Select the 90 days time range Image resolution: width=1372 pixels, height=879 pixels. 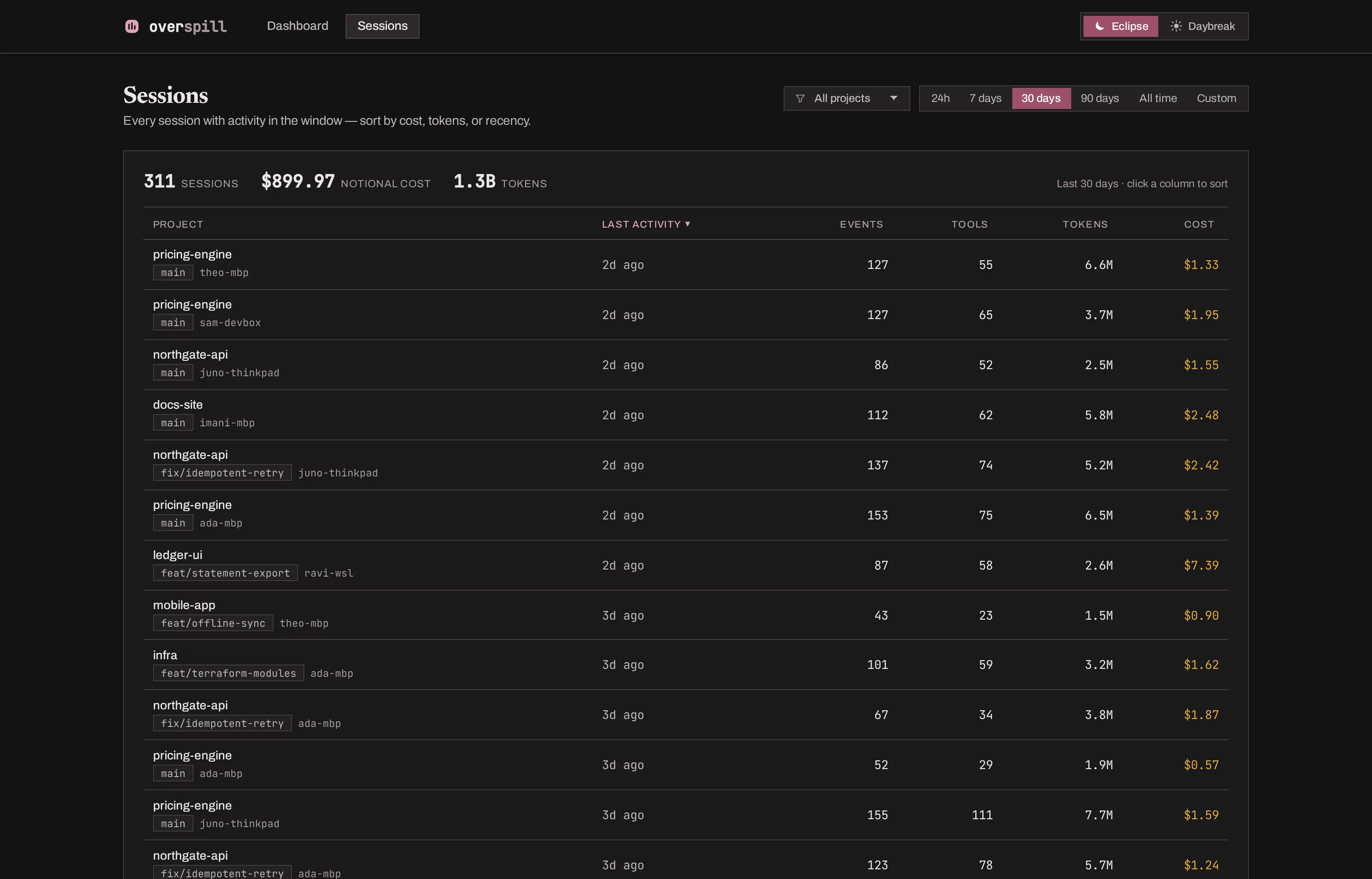coord(1099,98)
